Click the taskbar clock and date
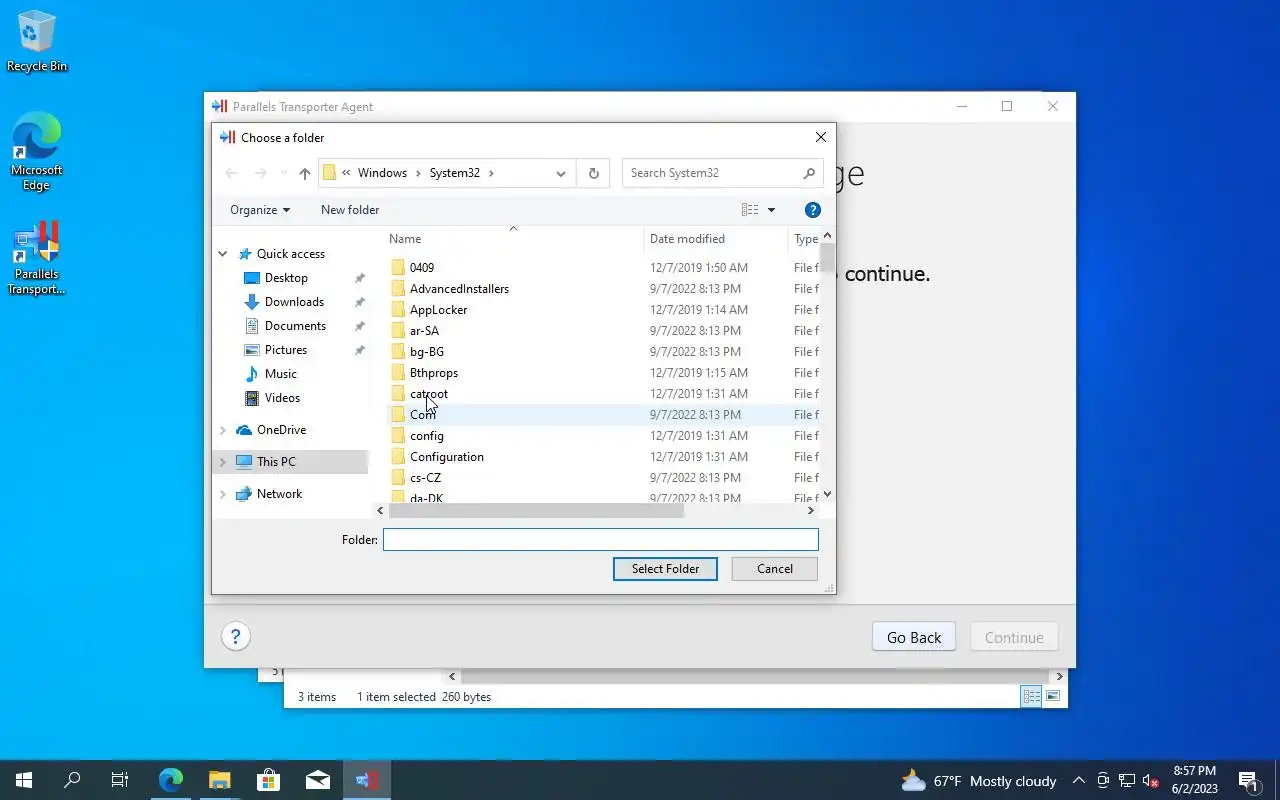Screen dimensions: 1280x800 pyautogui.click(x=1195, y=780)
